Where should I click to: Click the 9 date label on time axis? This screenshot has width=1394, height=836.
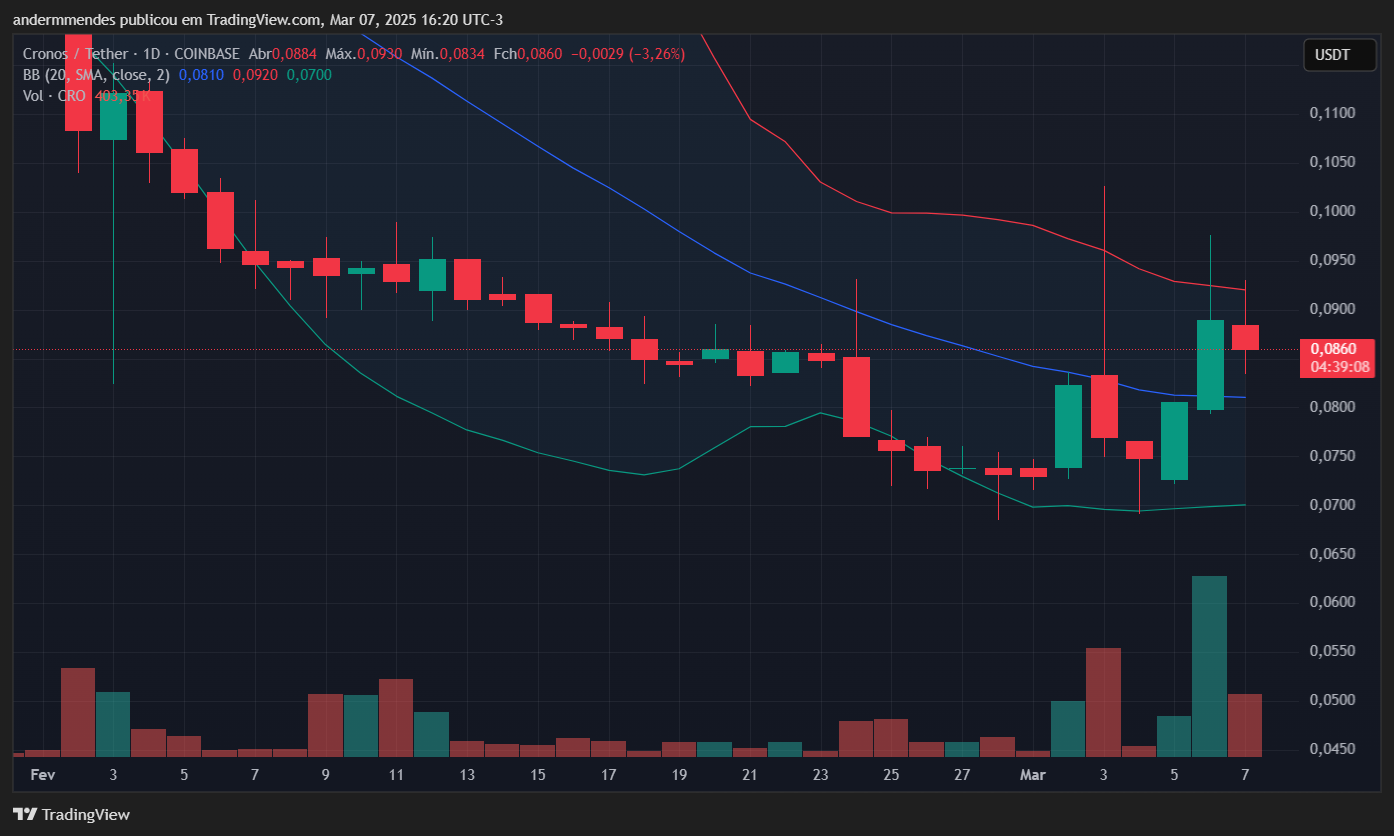coord(326,775)
